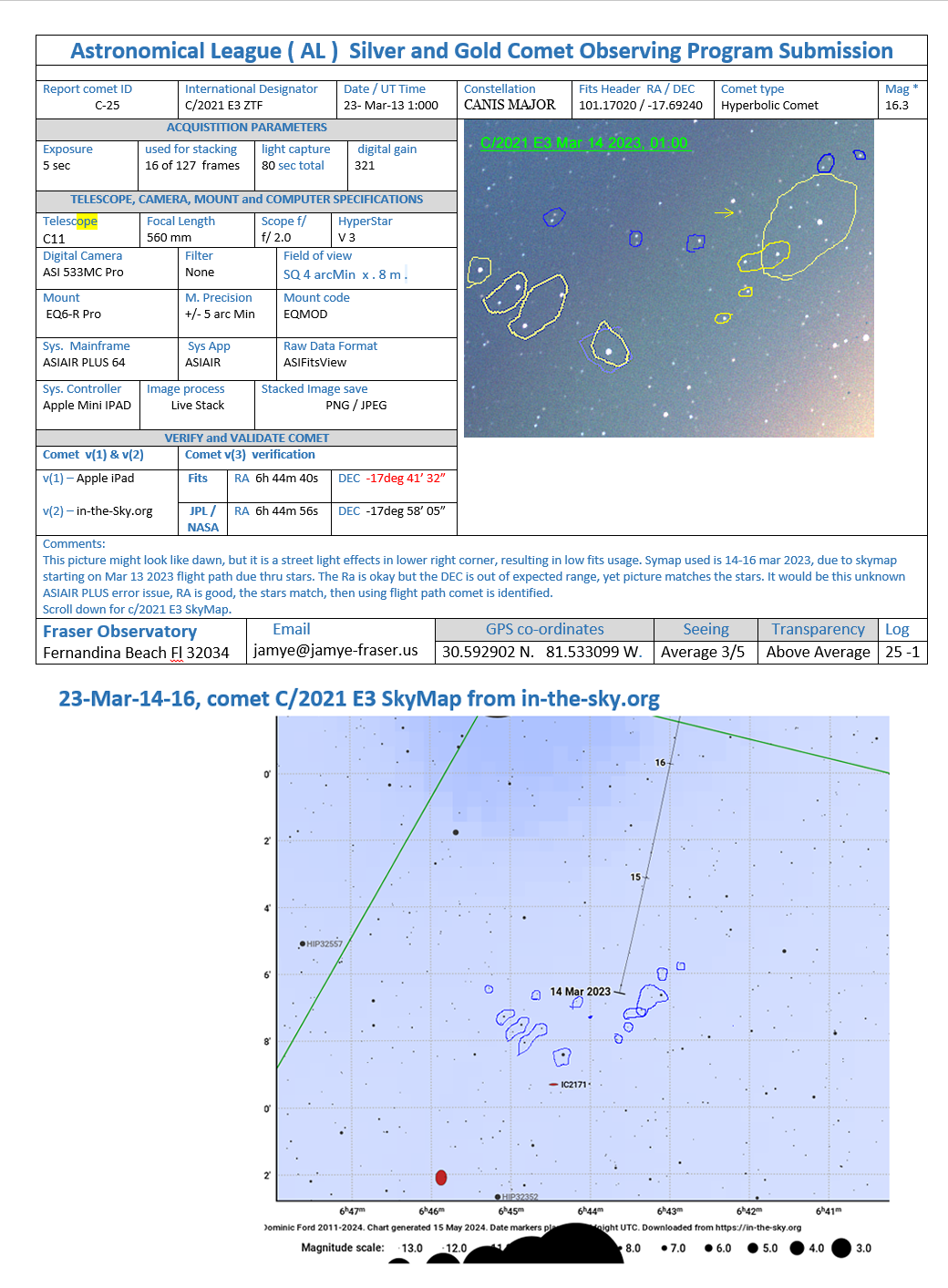Click the 5.0 magnitude scale dot

(753, 1248)
